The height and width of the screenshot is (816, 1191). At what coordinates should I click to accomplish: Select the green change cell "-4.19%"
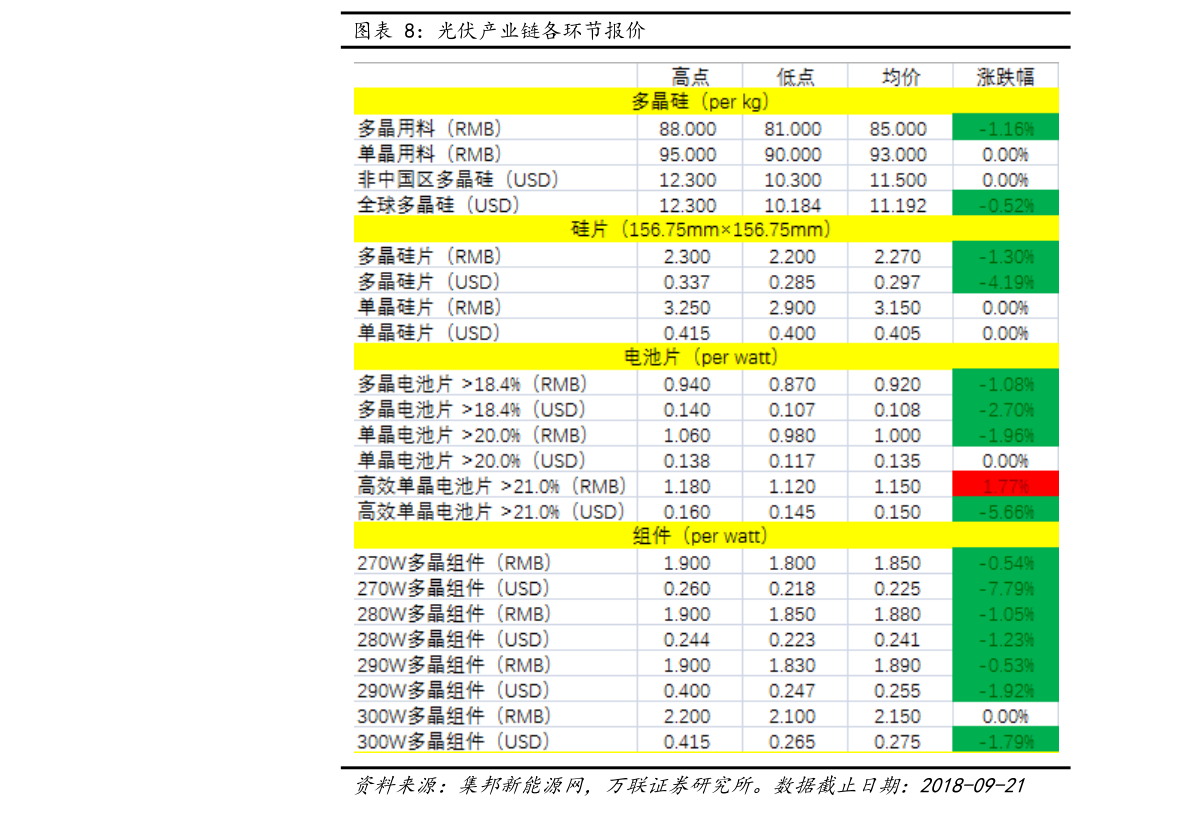pyautogui.click(x=1005, y=282)
